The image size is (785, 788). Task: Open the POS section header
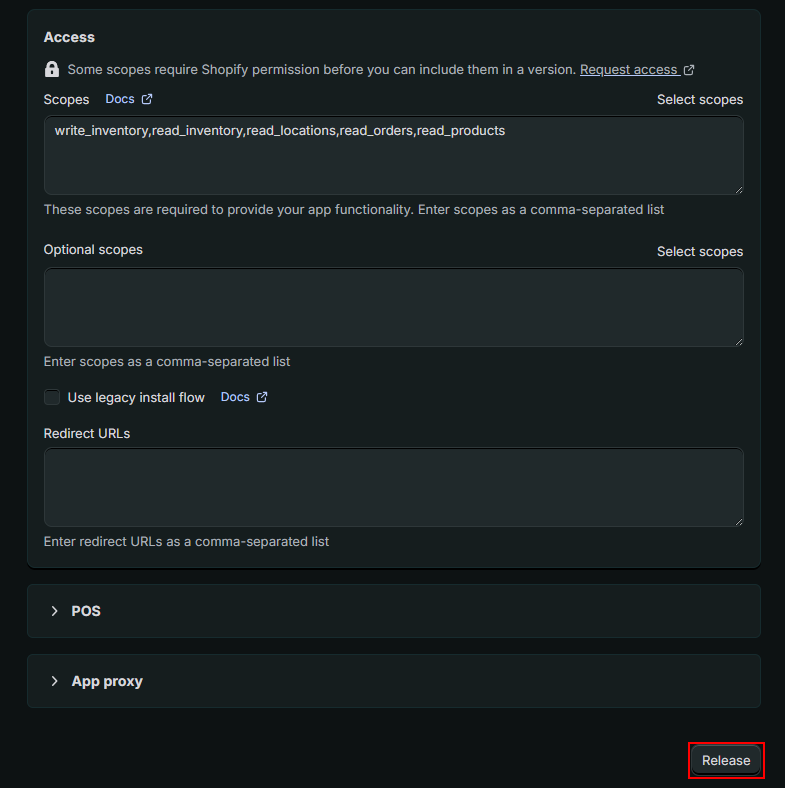(86, 611)
